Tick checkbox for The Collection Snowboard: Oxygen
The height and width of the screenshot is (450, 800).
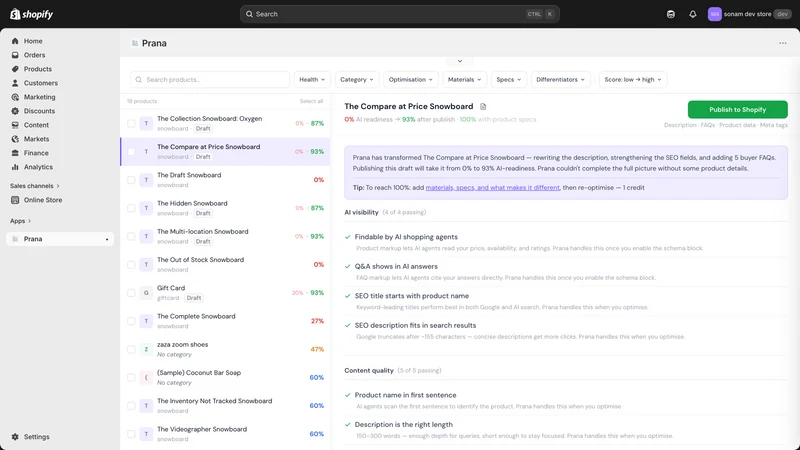pyautogui.click(x=131, y=123)
